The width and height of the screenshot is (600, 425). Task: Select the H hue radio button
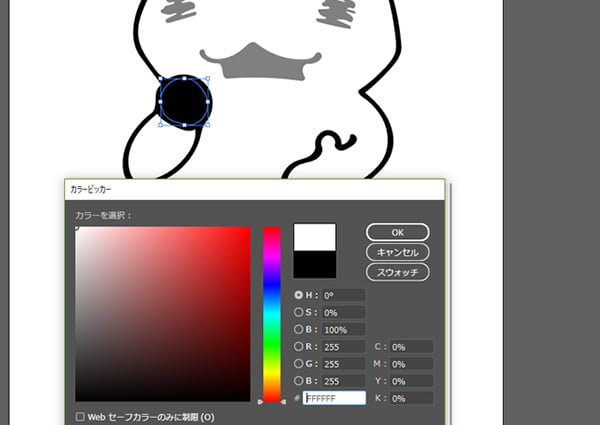pos(299,295)
